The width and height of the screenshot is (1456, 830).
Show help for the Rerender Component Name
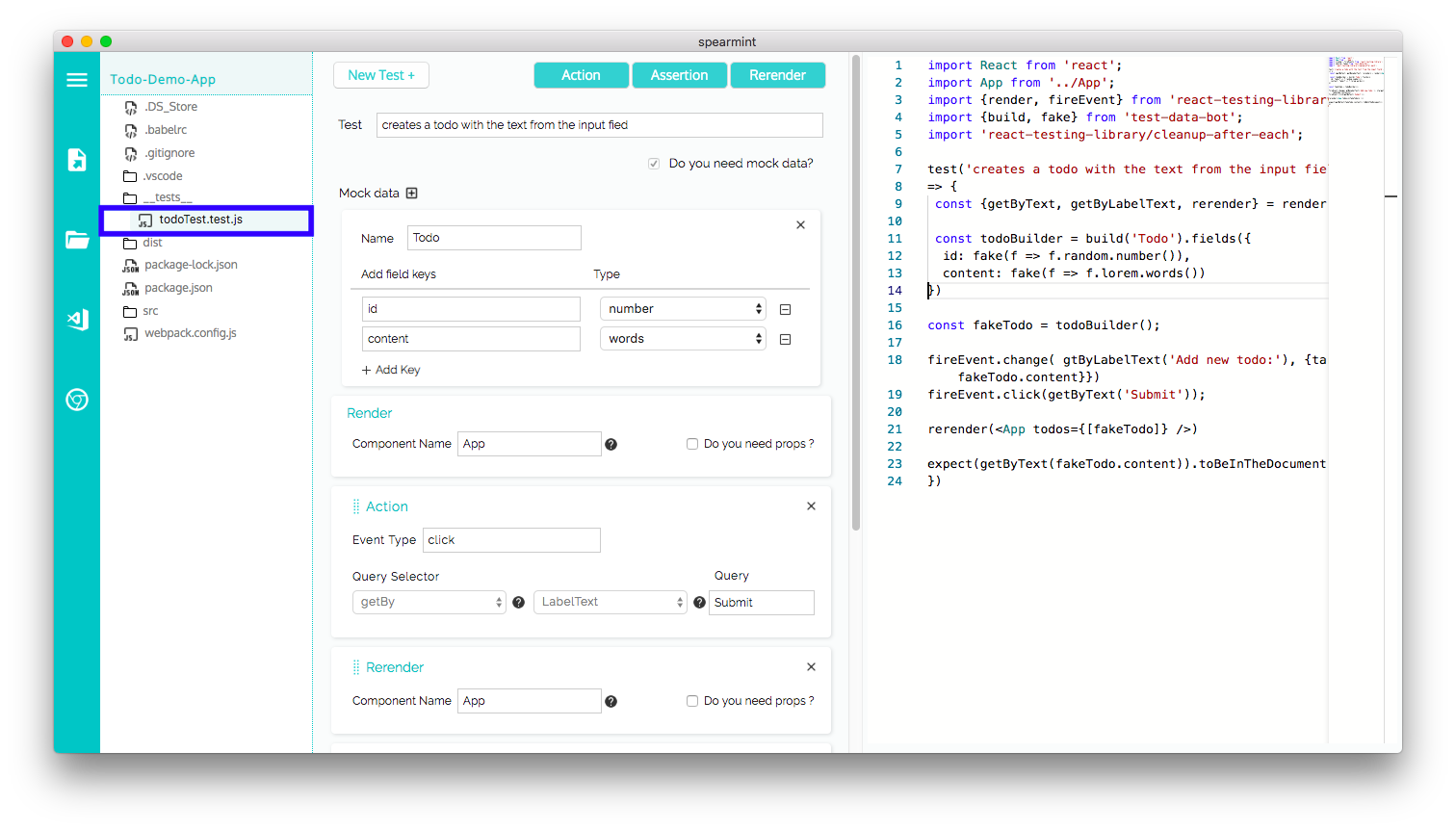[611, 701]
